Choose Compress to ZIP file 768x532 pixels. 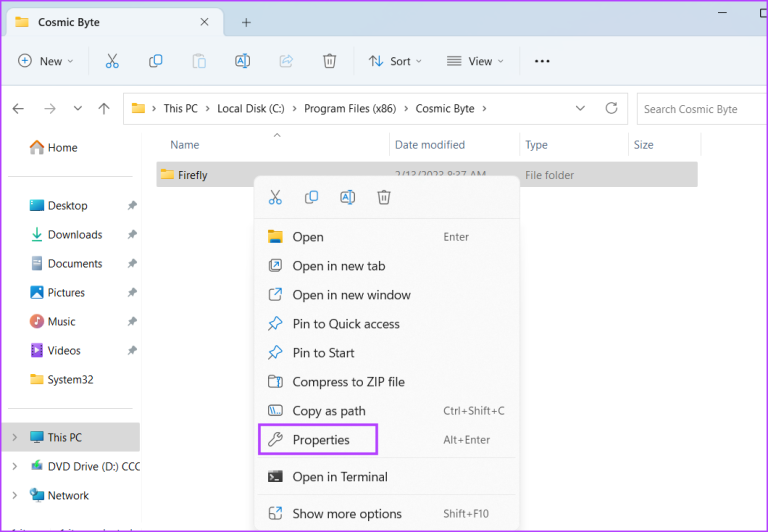[348, 382]
